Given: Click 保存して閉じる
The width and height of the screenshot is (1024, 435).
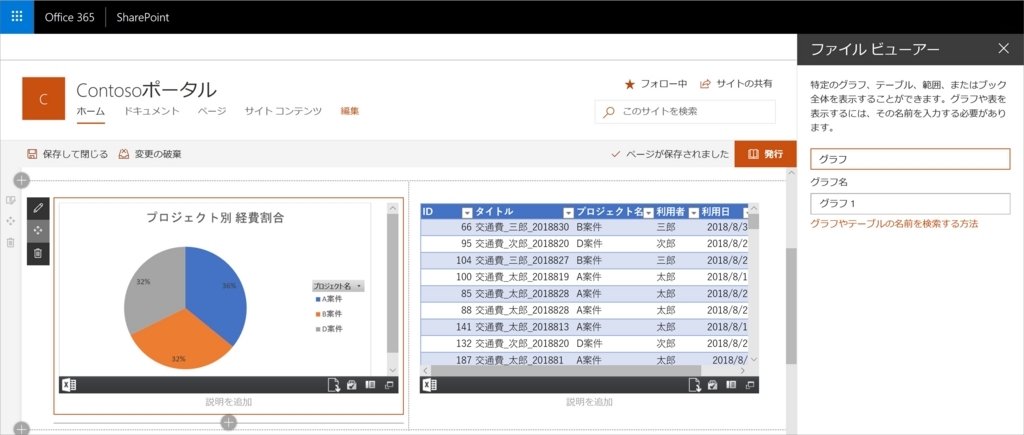Looking at the screenshot, I should coord(67,154).
